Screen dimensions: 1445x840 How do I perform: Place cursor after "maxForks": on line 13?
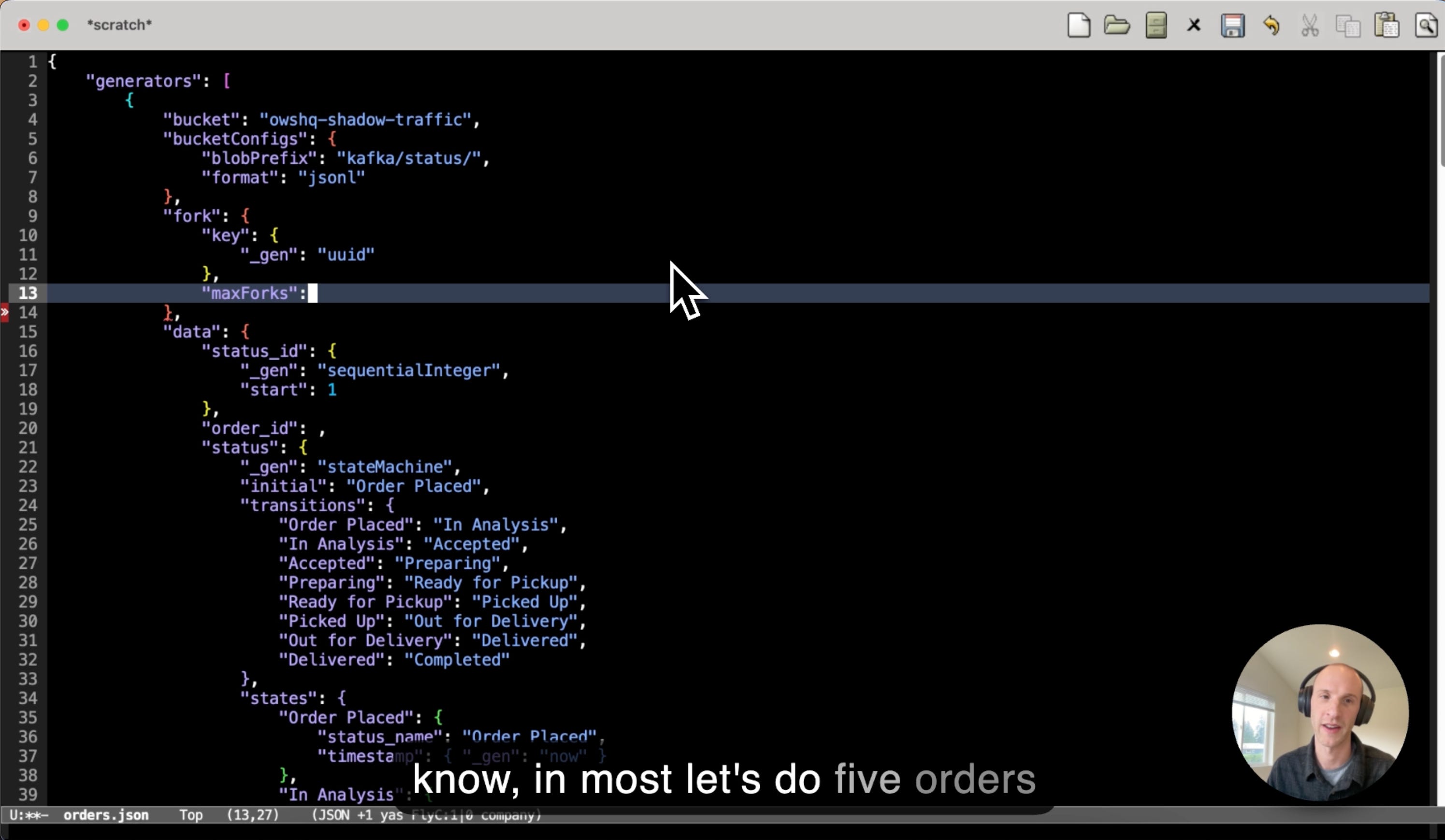pos(313,293)
